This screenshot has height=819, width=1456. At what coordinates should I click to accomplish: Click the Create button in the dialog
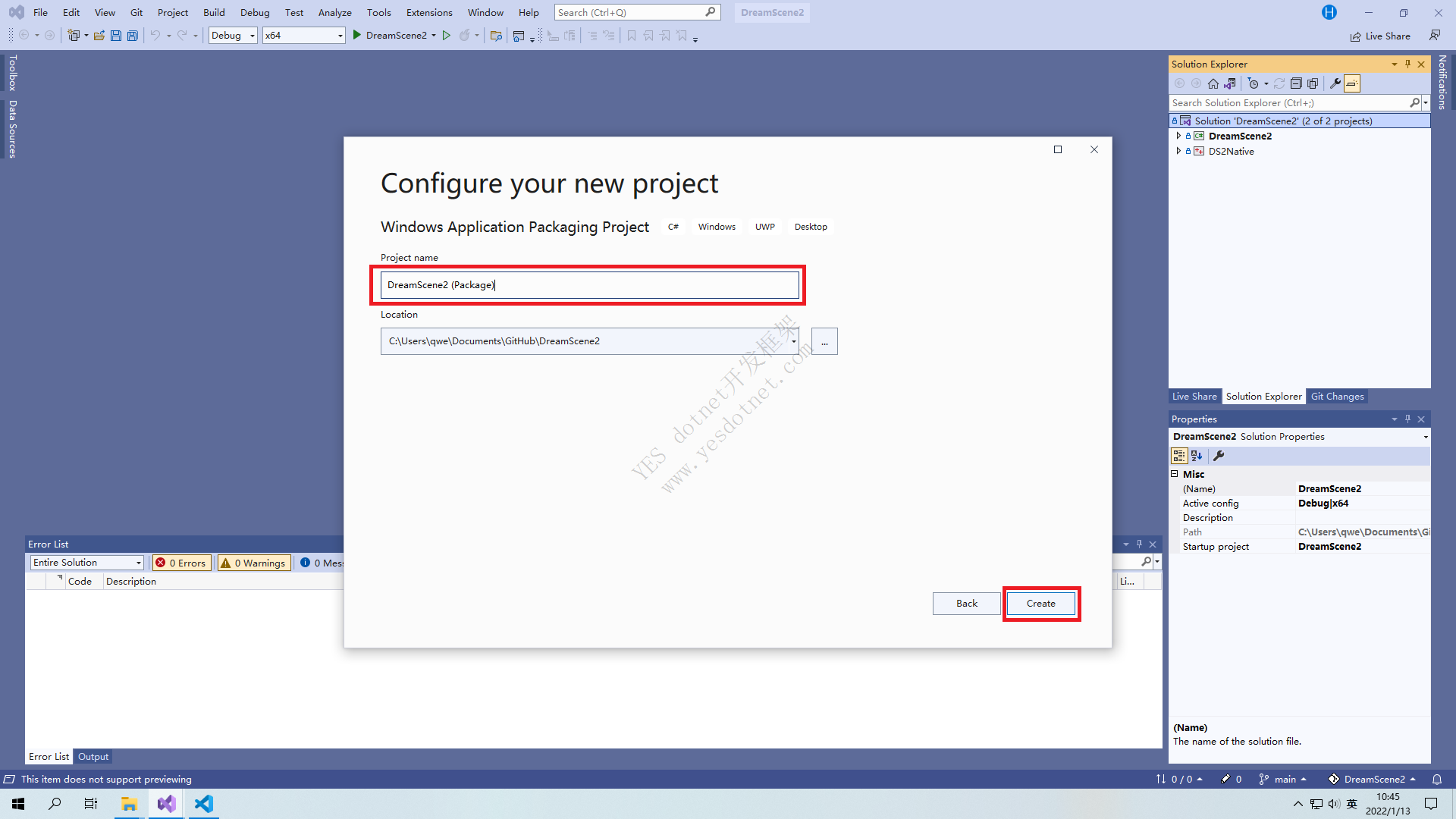1040,604
